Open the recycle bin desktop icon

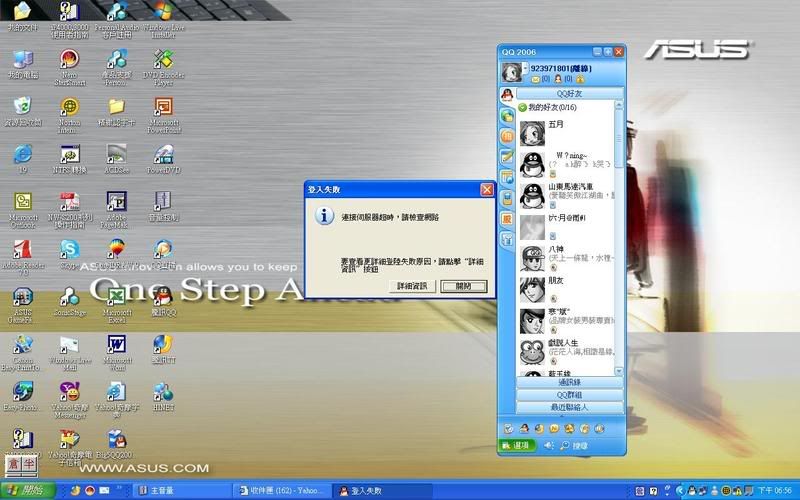[22, 112]
